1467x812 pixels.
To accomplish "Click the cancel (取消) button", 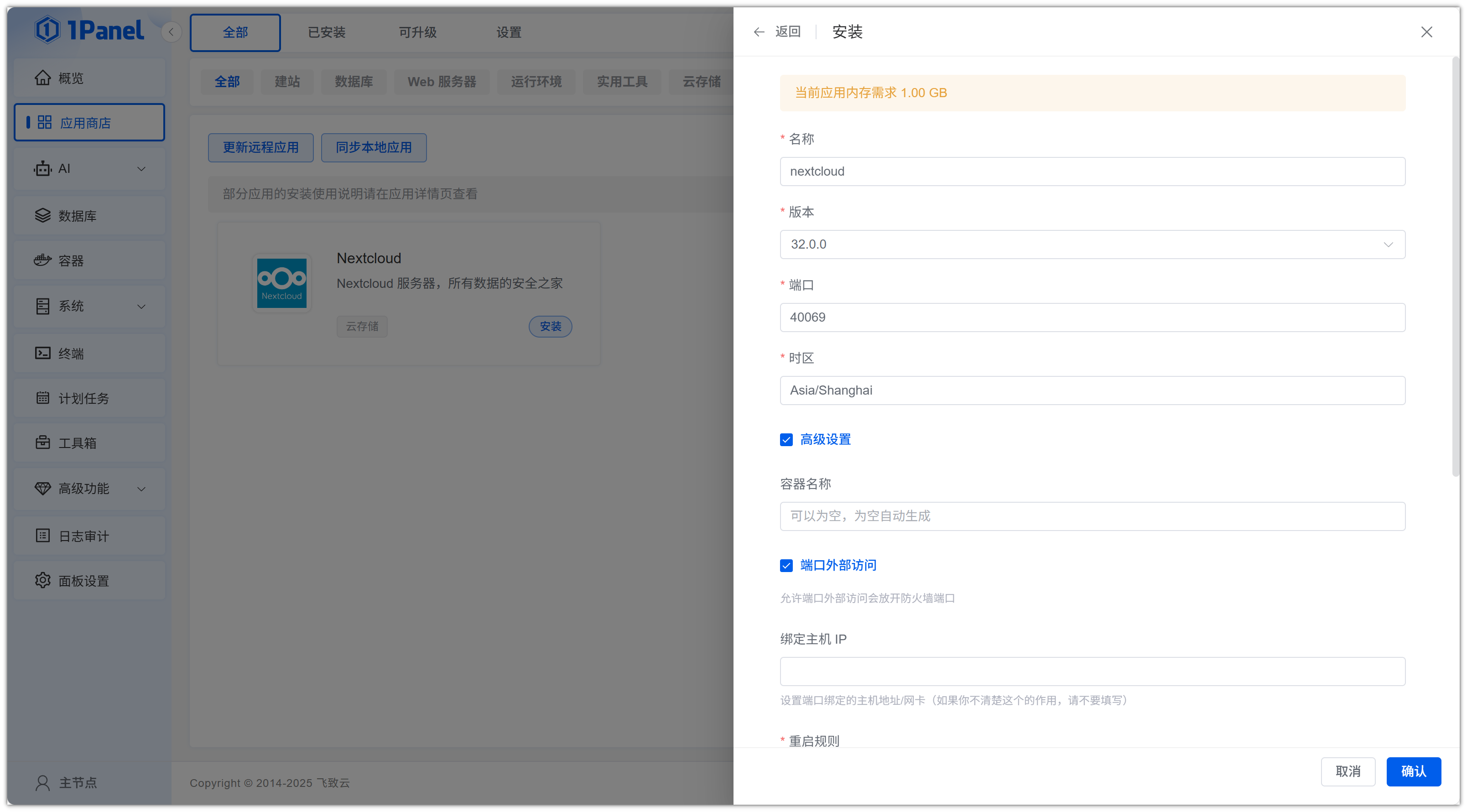I will pyautogui.click(x=1347, y=771).
